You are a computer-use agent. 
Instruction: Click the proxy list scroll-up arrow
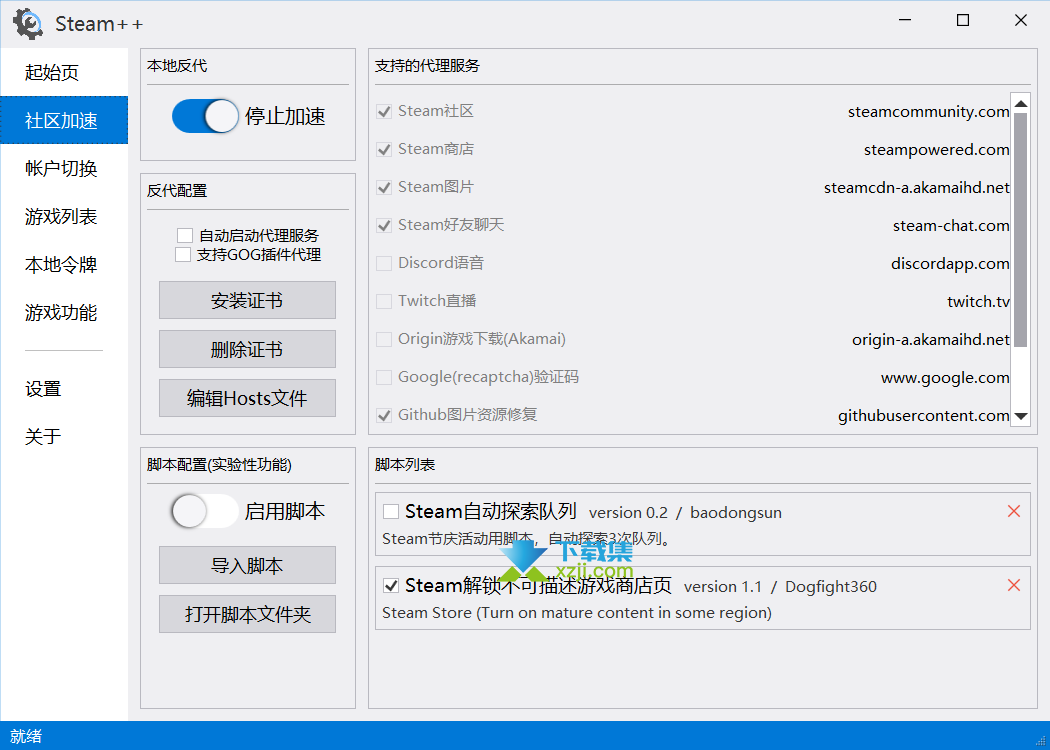tap(1021, 103)
